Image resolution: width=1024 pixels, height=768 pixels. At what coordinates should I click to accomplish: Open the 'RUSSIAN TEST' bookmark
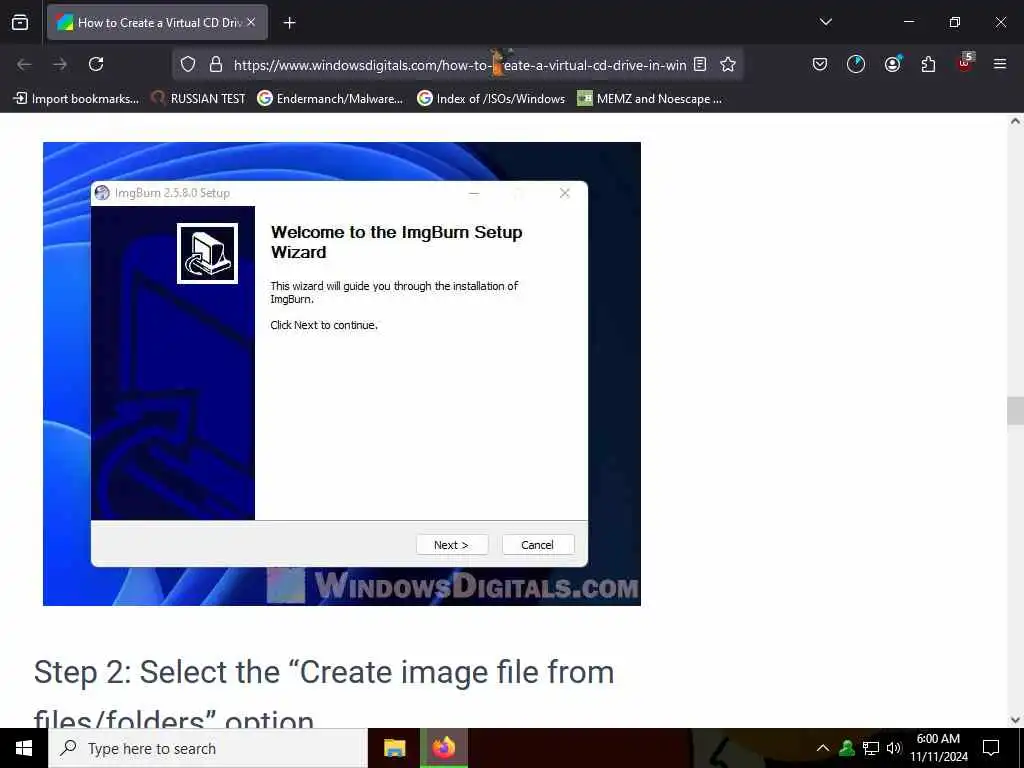pyautogui.click(x=199, y=99)
